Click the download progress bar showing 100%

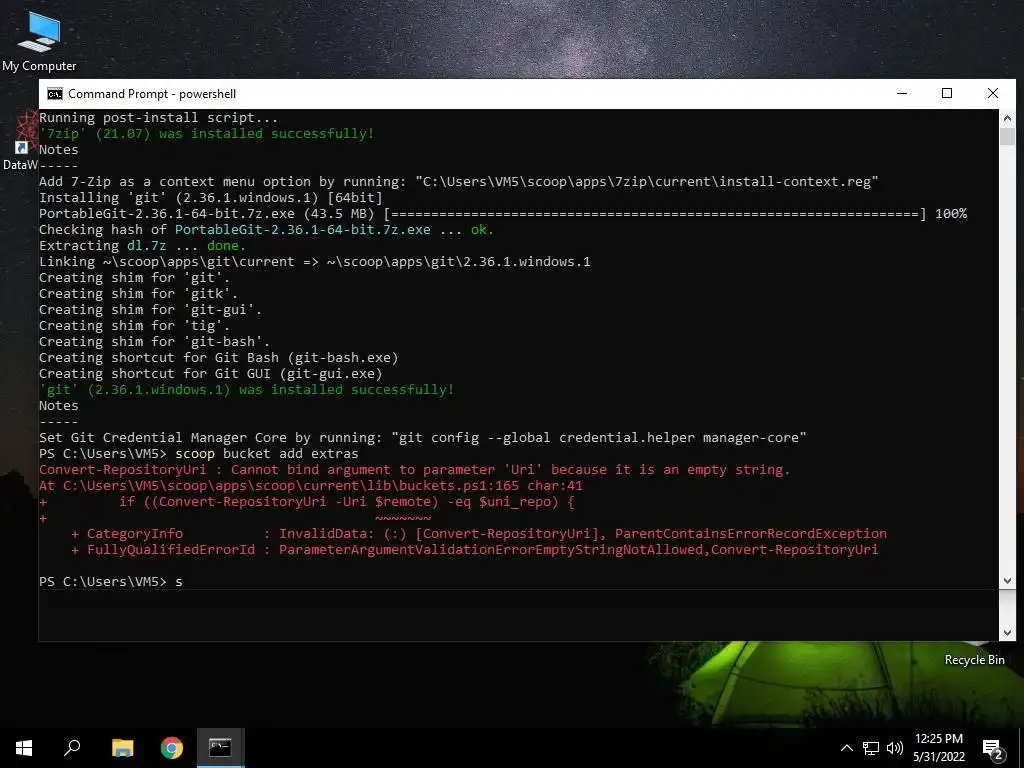point(655,214)
